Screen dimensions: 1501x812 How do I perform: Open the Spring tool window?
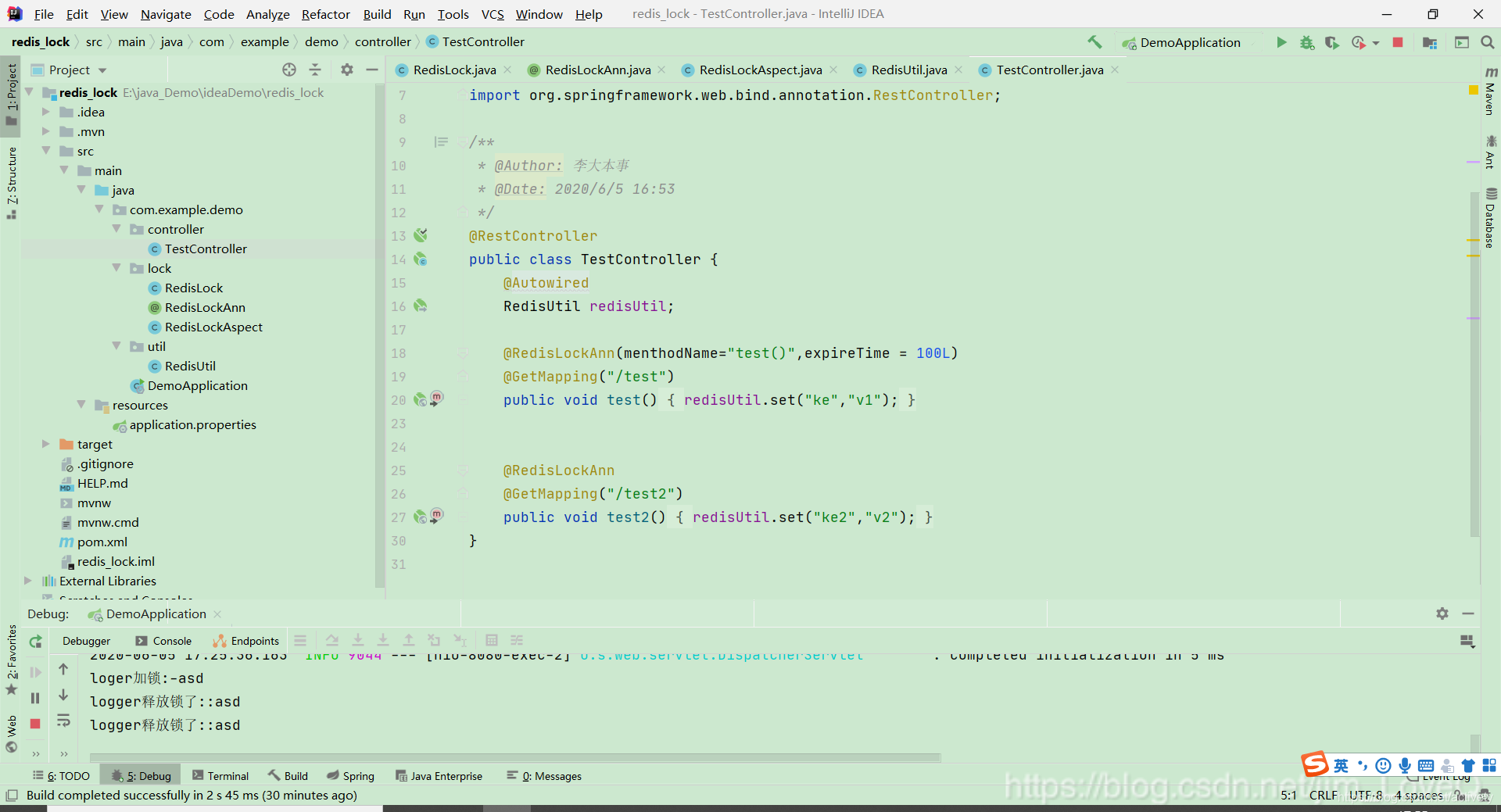point(350,775)
